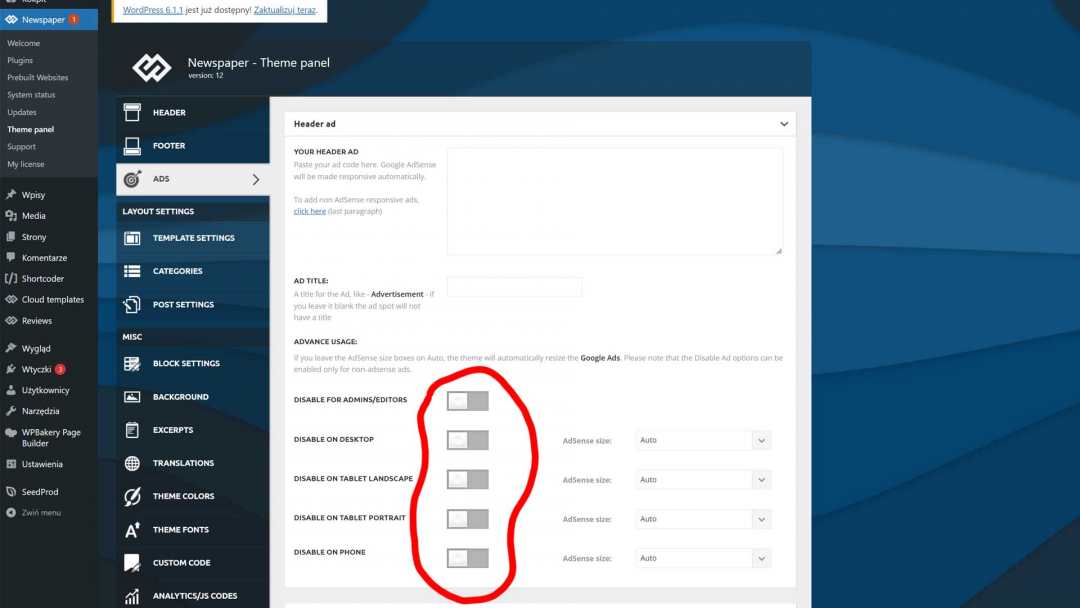Click the Your Header Ad code textarea

point(614,201)
